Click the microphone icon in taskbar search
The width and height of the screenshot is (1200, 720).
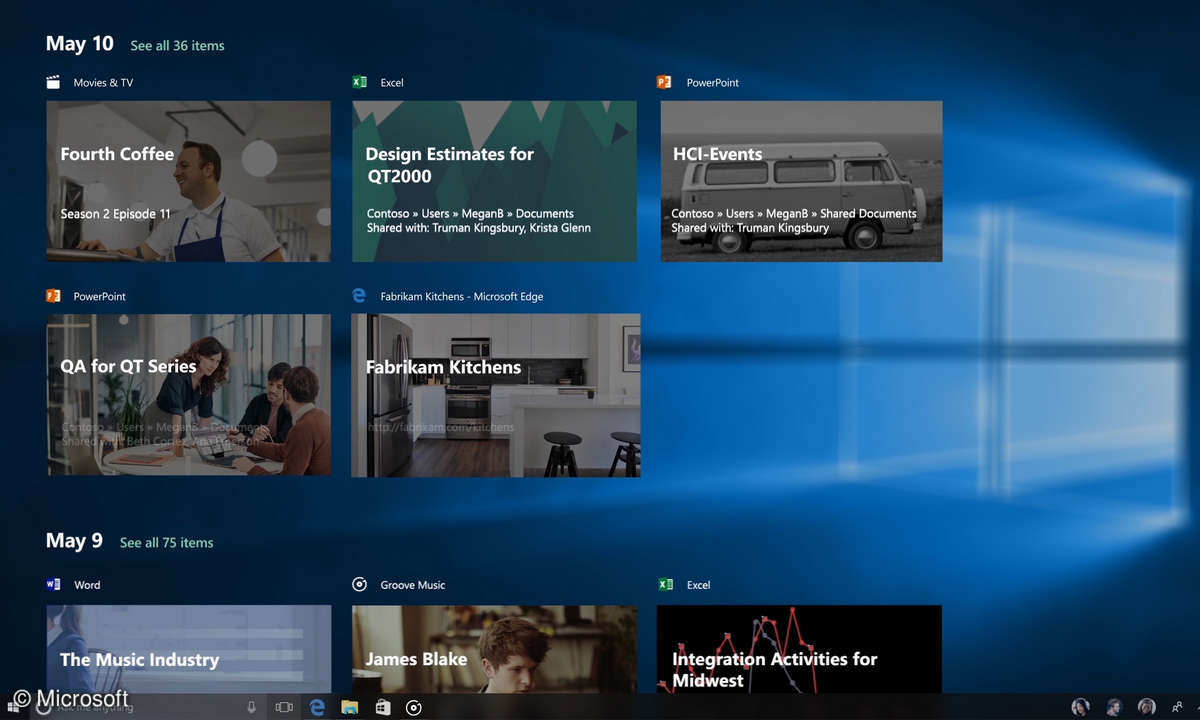point(251,707)
